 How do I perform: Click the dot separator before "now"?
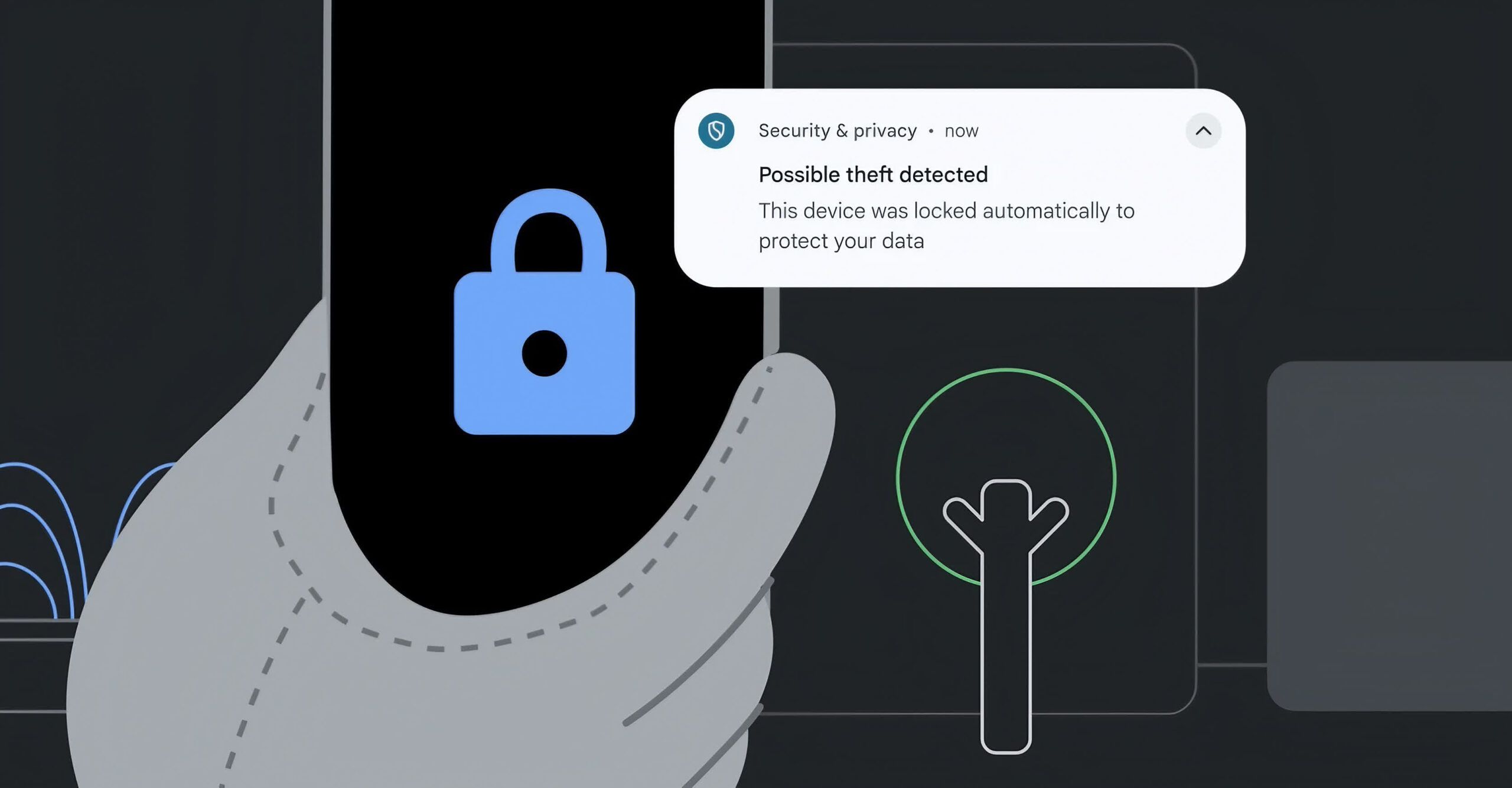931,131
